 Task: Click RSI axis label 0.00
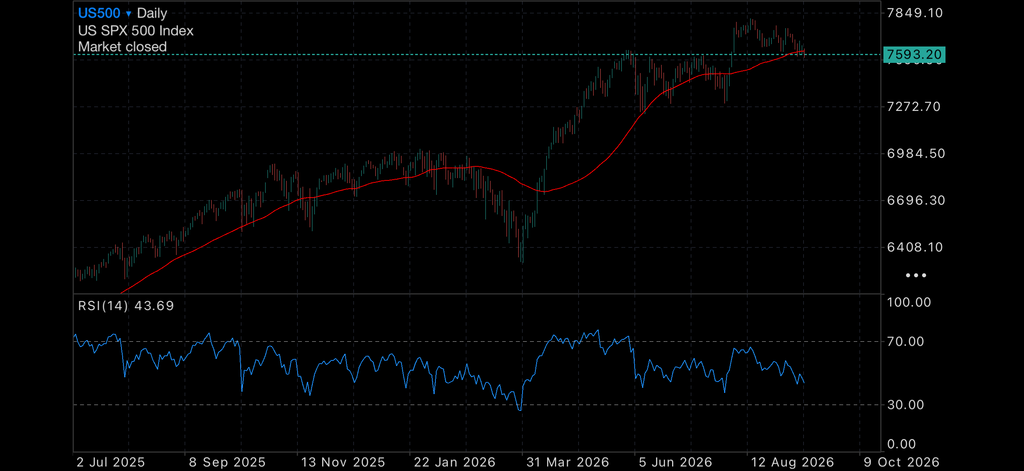903,444
